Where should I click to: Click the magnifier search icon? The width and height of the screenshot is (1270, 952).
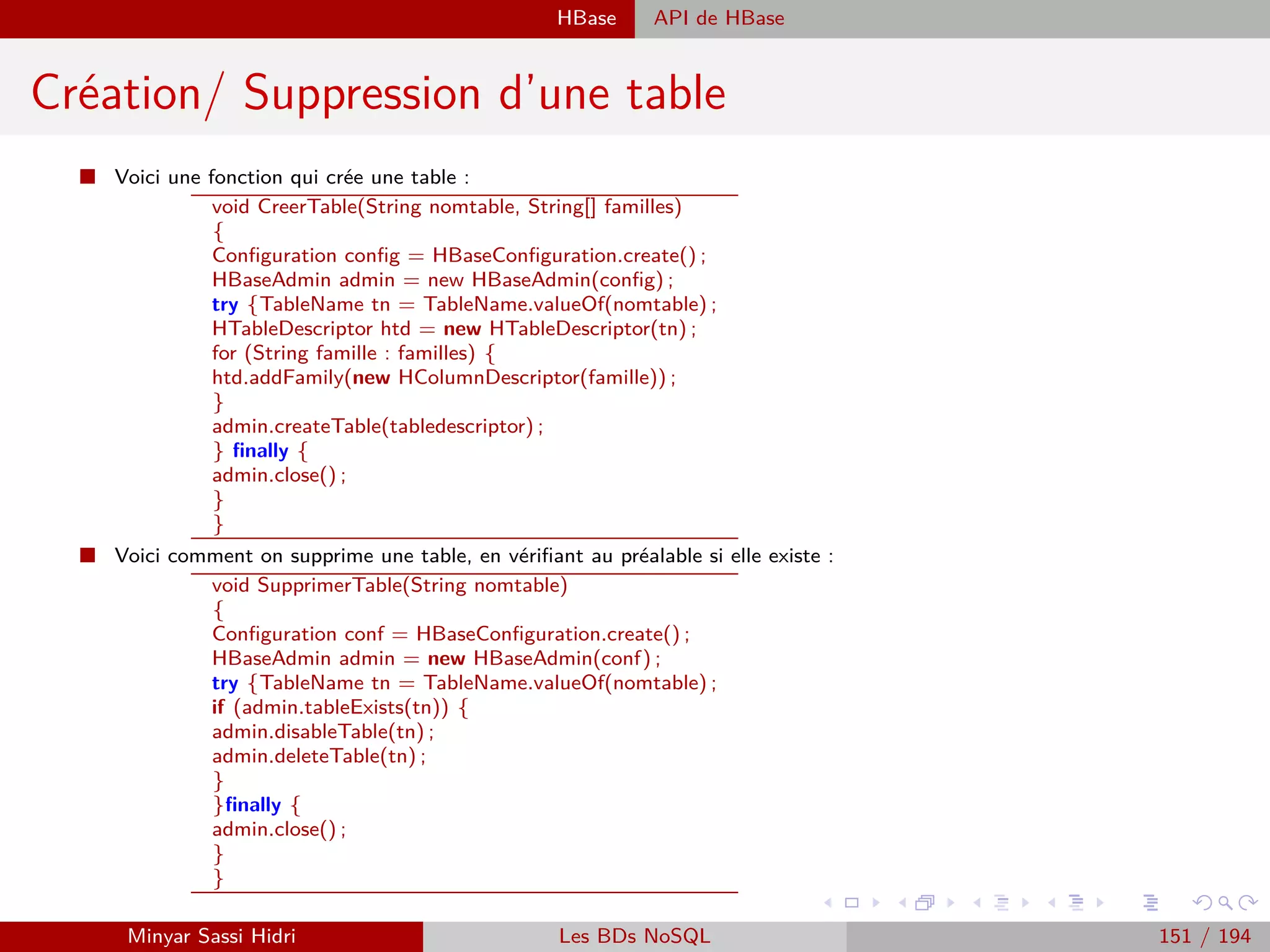coord(1225,903)
